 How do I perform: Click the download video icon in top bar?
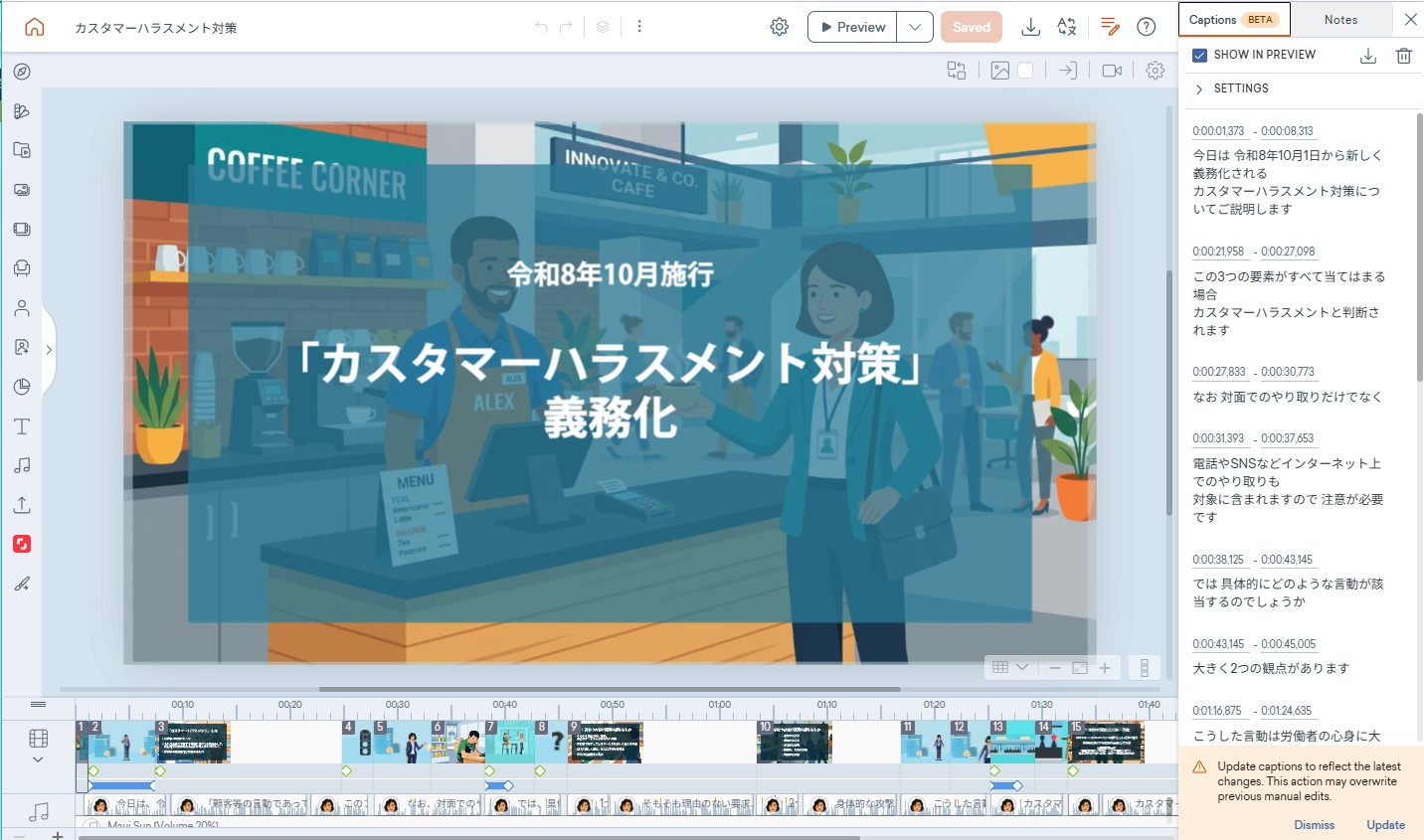[1031, 27]
